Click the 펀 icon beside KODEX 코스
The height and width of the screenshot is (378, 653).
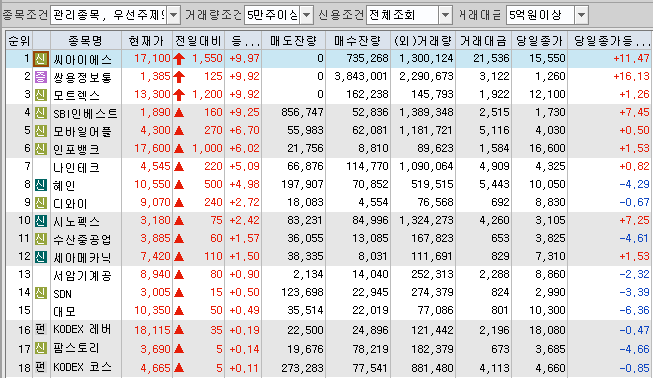41,368
